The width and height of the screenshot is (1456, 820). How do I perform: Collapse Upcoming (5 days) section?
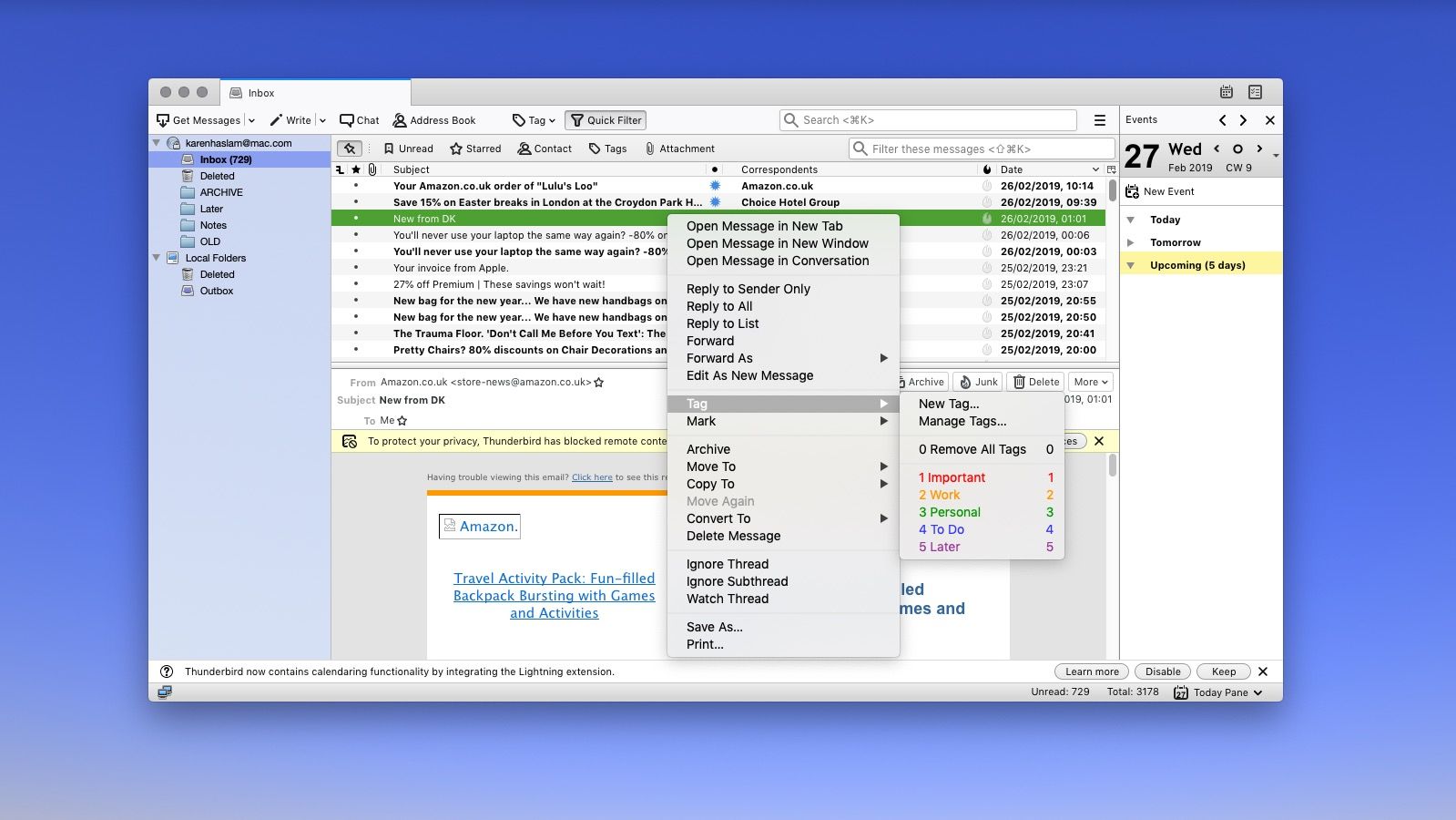1131,265
